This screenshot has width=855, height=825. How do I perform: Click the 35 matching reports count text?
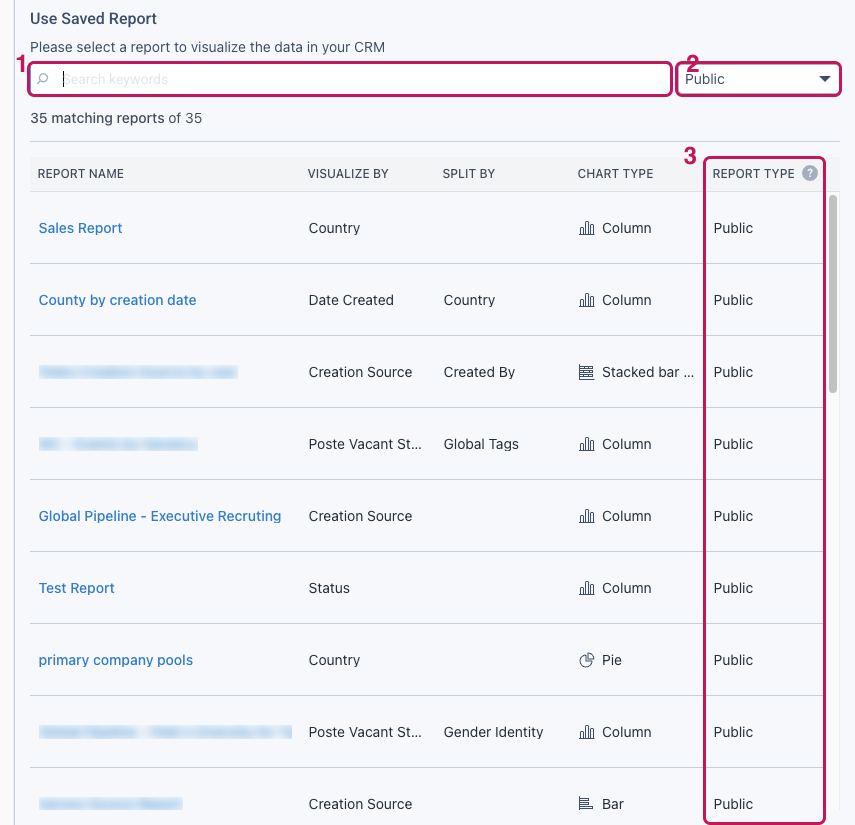116,118
